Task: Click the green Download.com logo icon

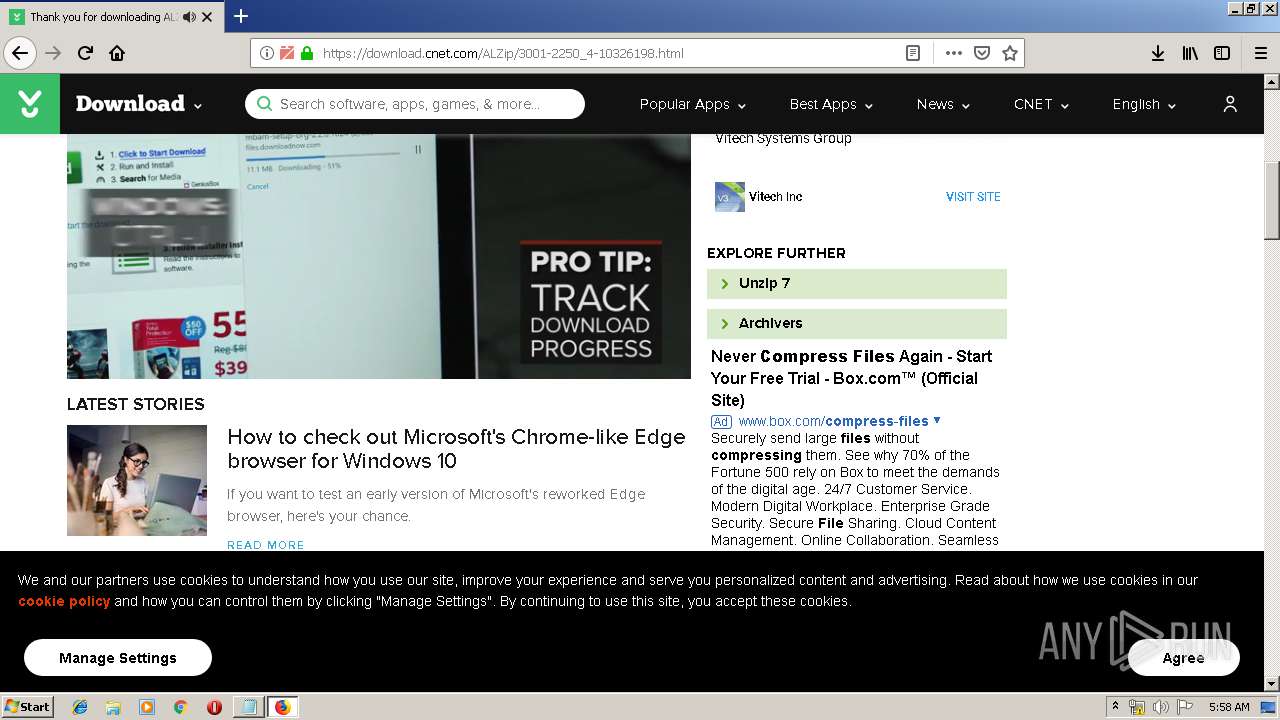Action: (x=30, y=104)
